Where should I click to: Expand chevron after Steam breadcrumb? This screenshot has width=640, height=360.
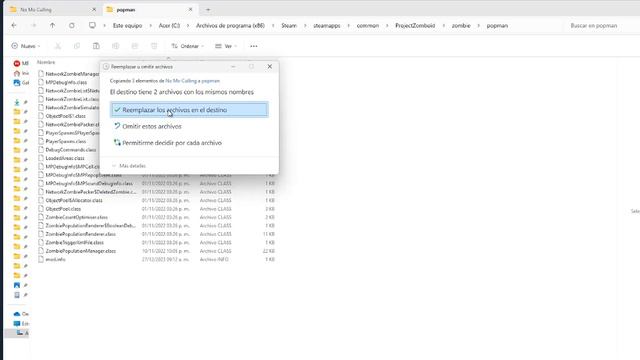[x=305, y=25]
